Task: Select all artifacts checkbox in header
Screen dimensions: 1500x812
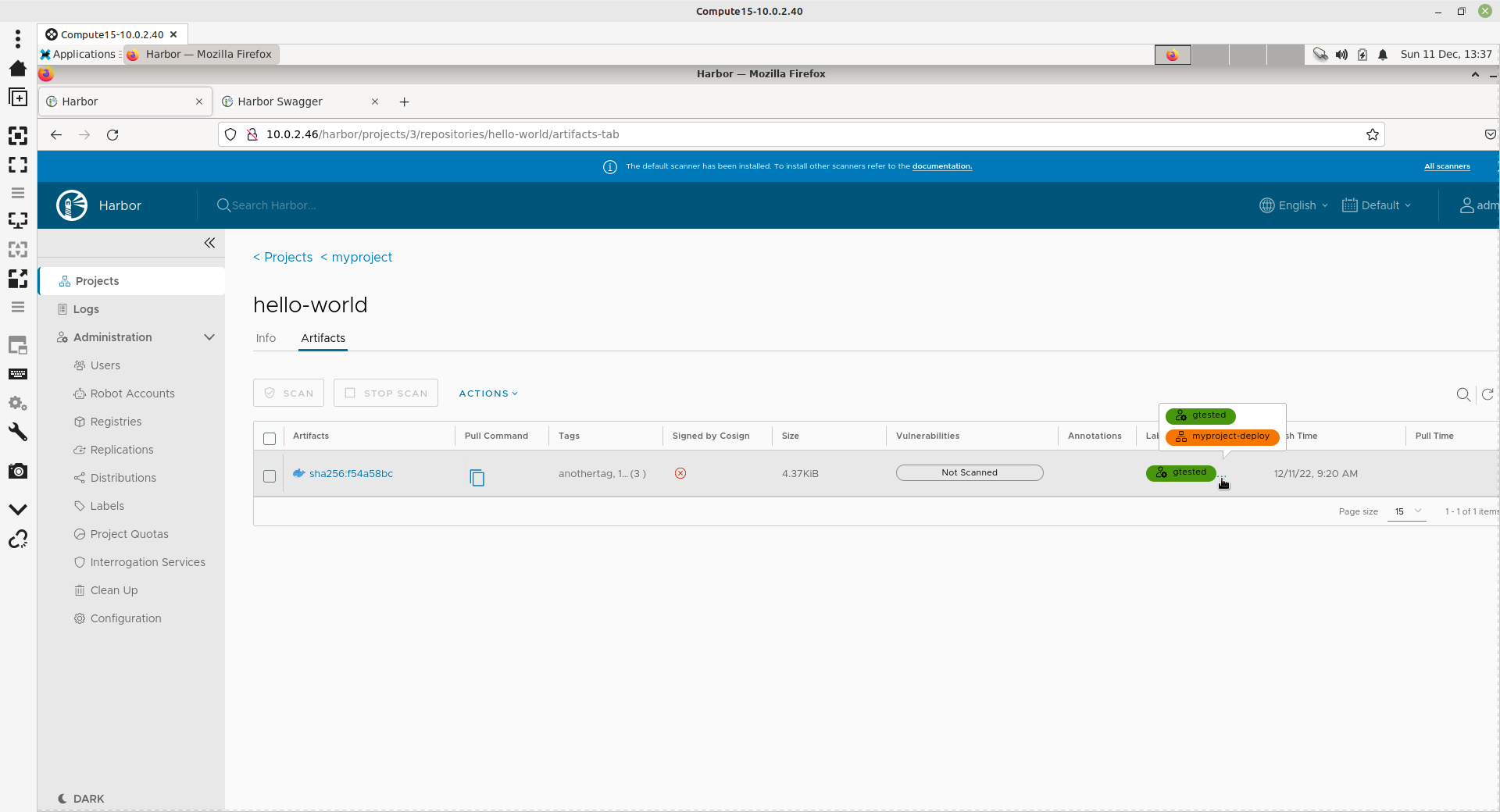Action: pyautogui.click(x=270, y=438)
